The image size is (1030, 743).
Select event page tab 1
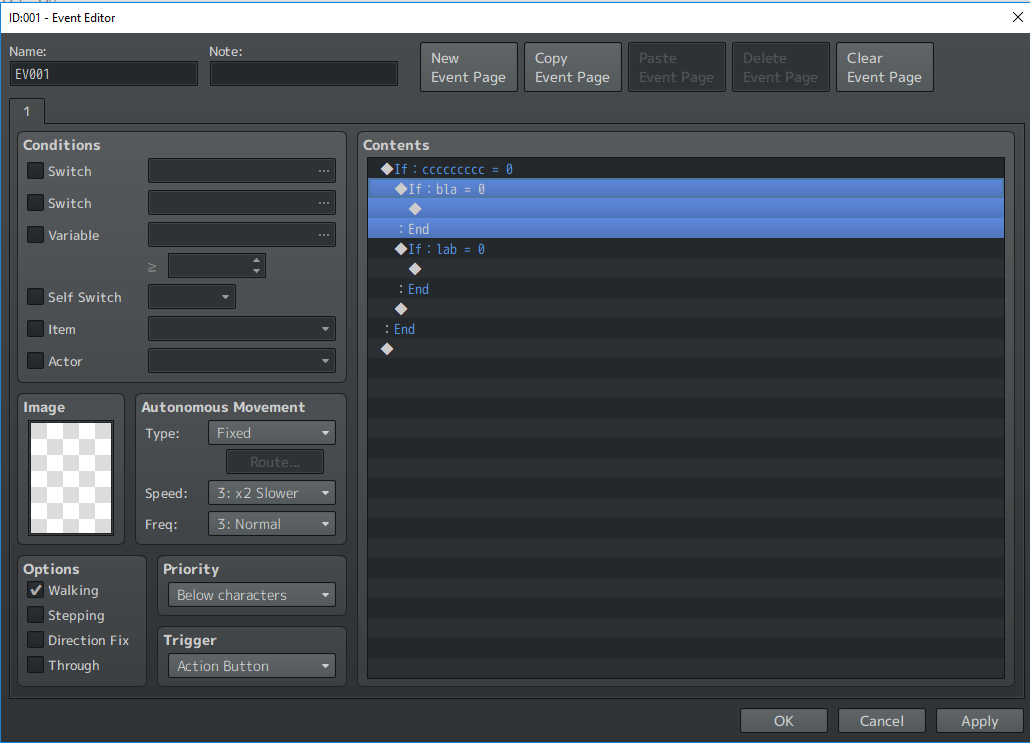point(27,111)
